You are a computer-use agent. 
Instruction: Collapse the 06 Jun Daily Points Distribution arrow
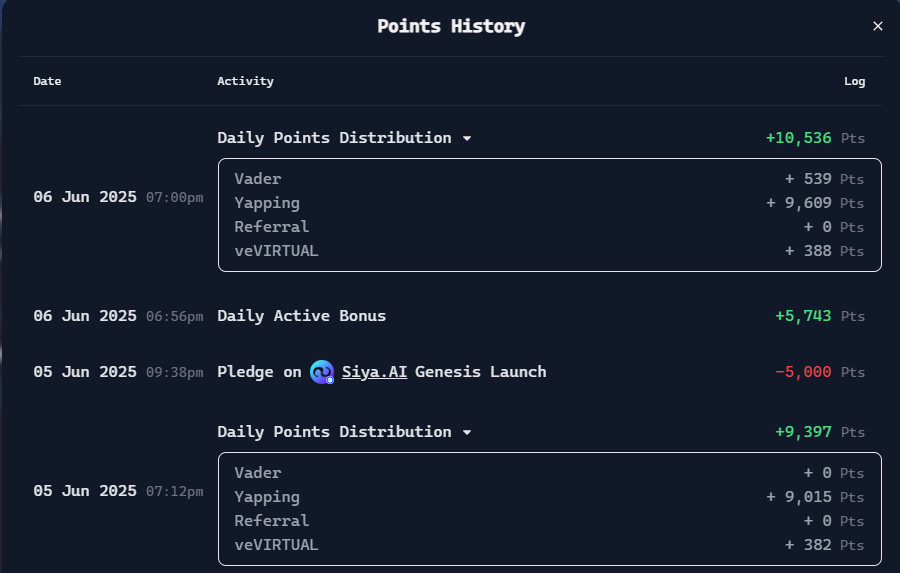tap(467, 138)
